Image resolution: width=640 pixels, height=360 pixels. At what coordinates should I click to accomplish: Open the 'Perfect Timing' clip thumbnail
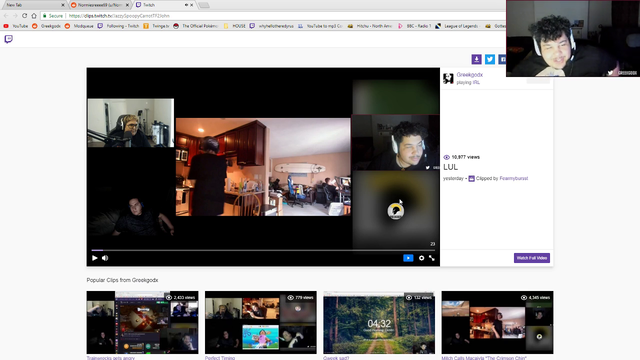coord(260,322)
